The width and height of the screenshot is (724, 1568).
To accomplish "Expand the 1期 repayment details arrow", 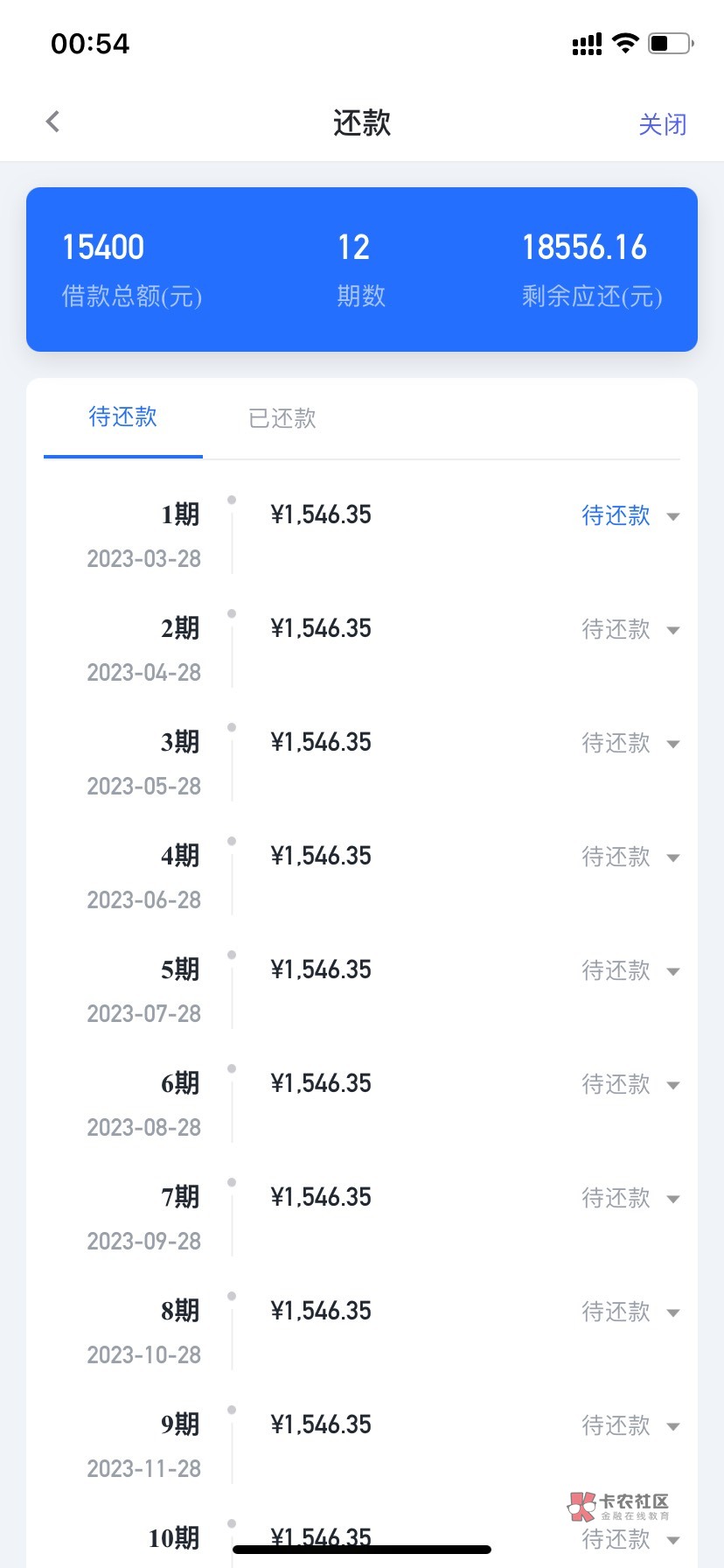I will click(x=673, y=516).
